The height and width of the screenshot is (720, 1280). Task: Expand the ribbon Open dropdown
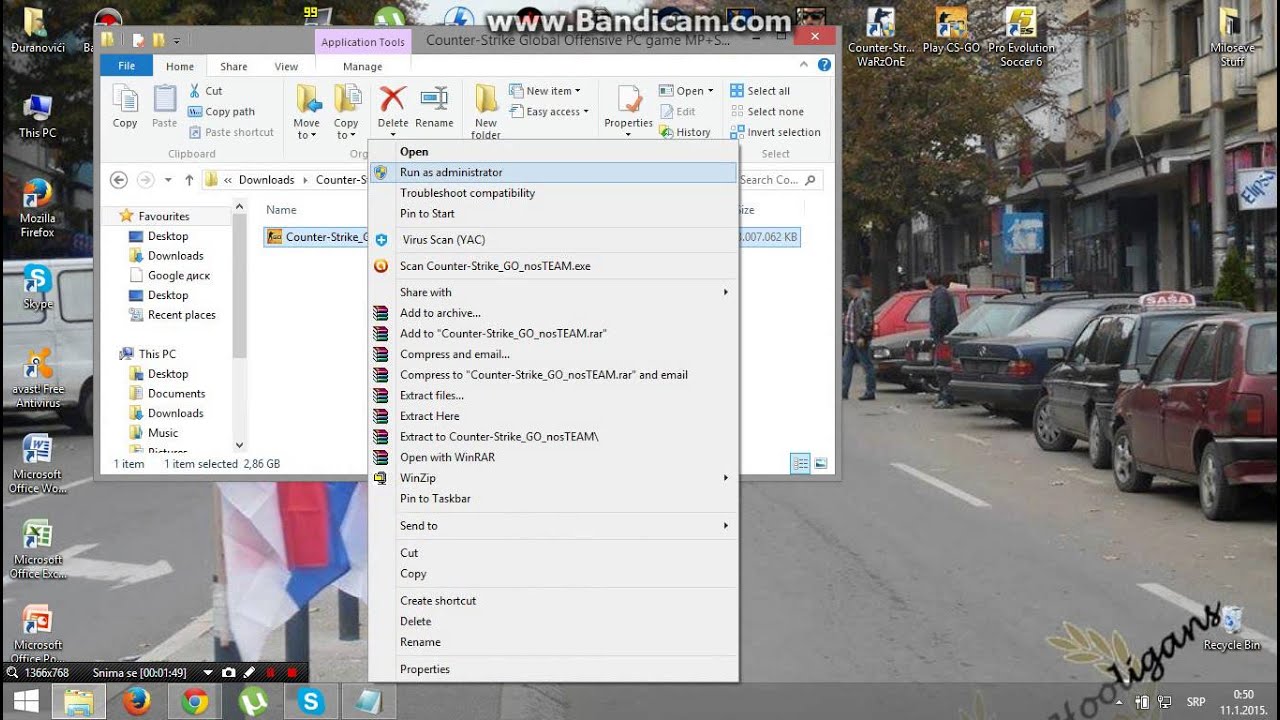tap(687, 91)
